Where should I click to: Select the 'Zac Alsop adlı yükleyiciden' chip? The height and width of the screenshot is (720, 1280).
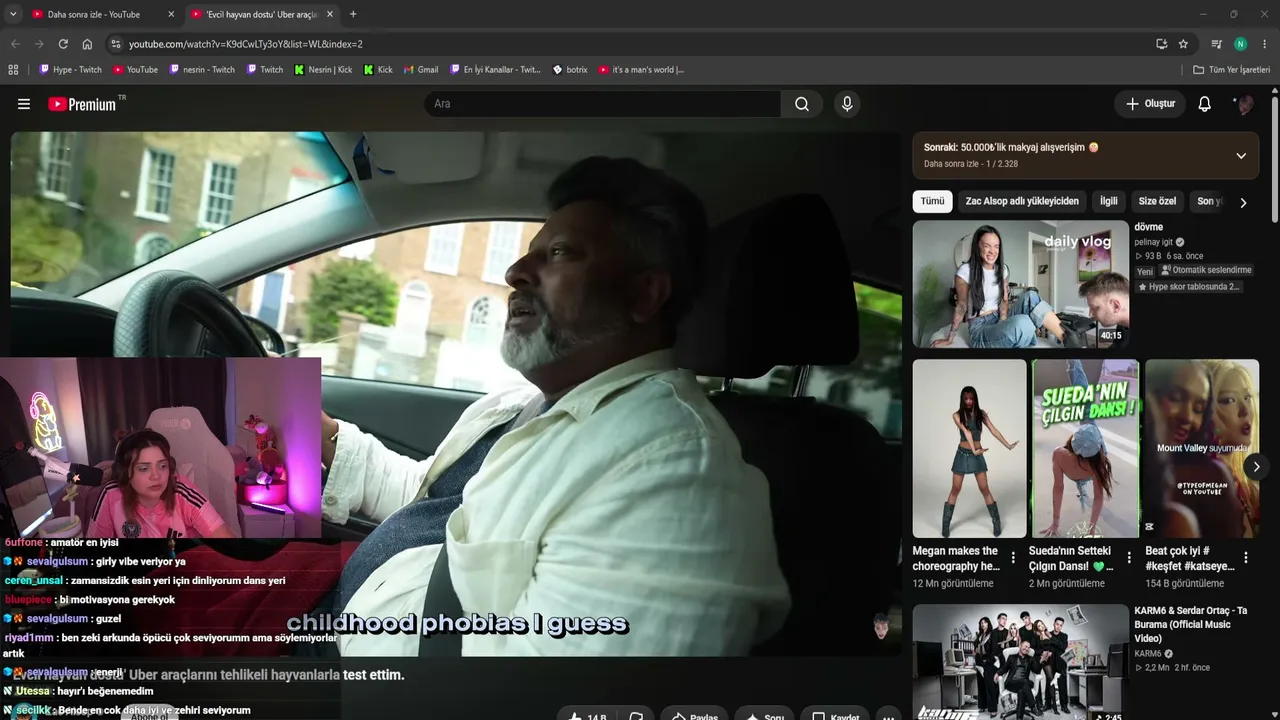pyautogui.click(x=1022, y=201)
